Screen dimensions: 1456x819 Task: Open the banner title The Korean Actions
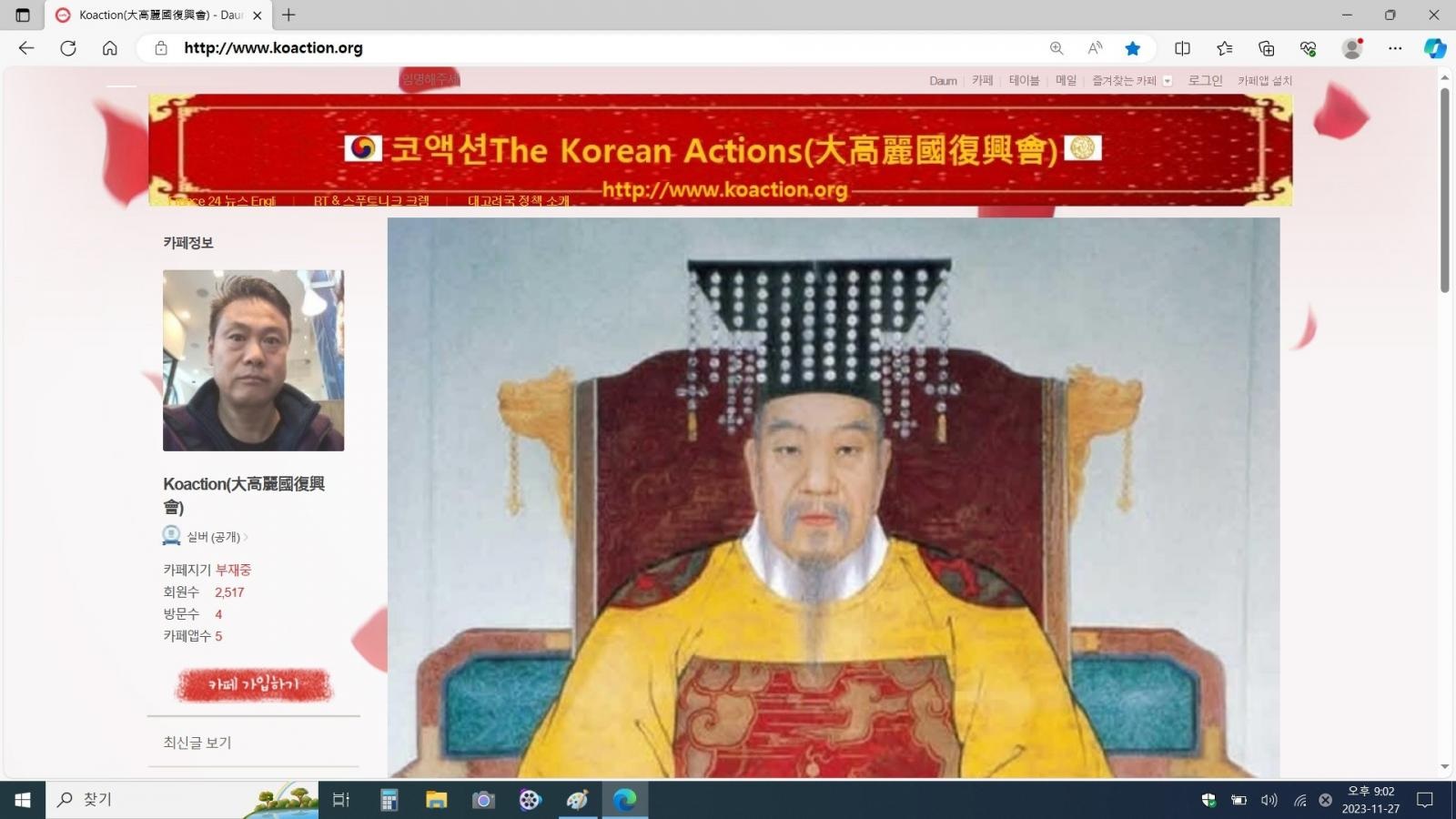tap(723, 149)
